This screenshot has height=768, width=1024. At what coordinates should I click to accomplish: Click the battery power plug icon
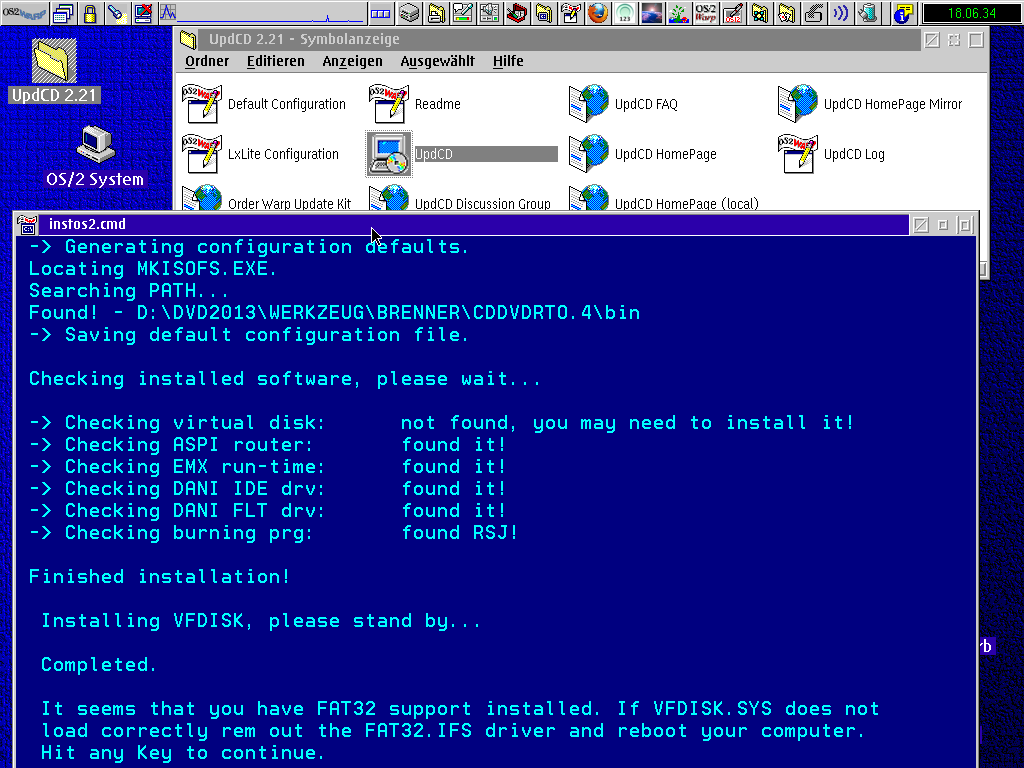tap(867, 12)
